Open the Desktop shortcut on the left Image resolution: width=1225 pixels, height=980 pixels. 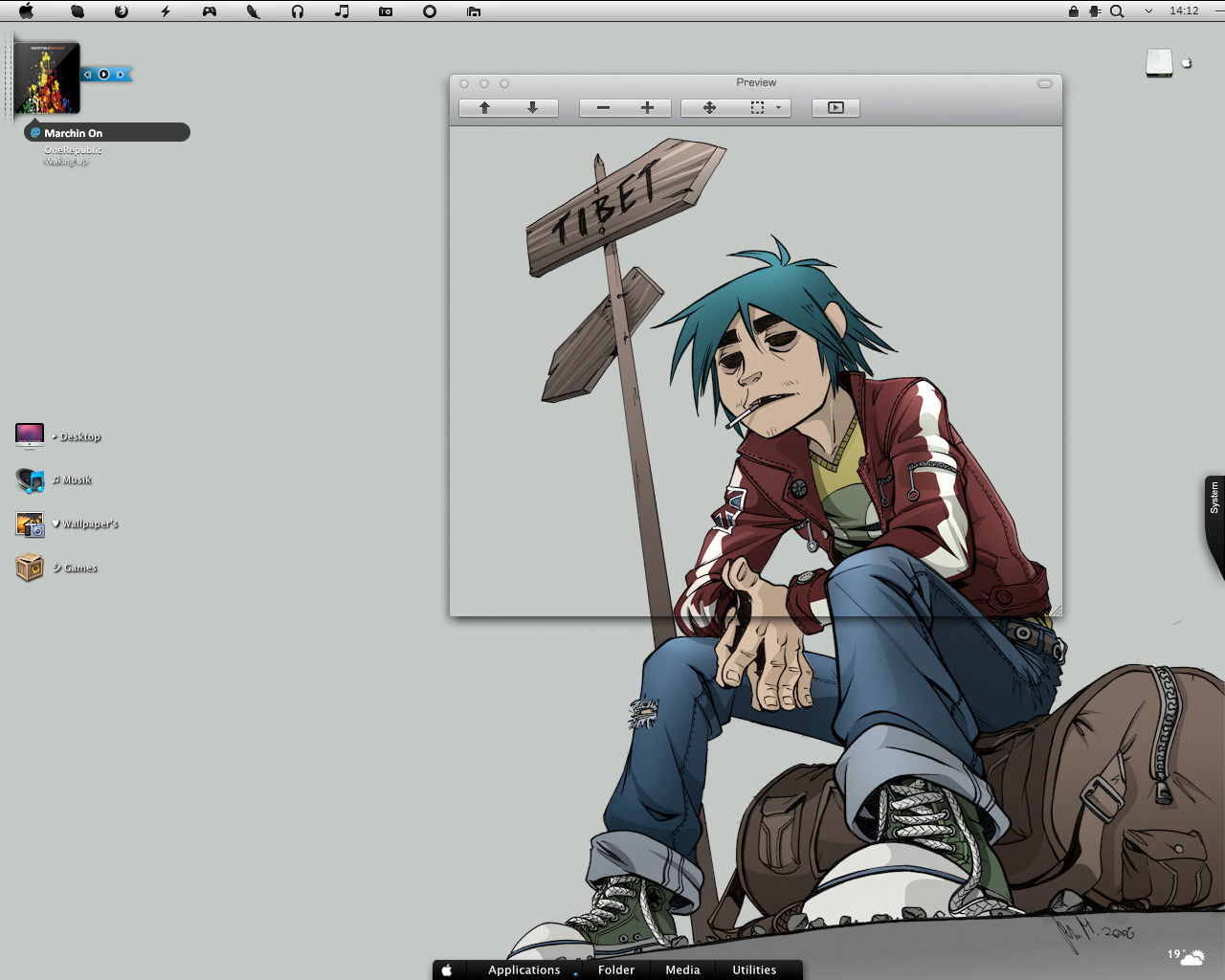click(57, 436)
